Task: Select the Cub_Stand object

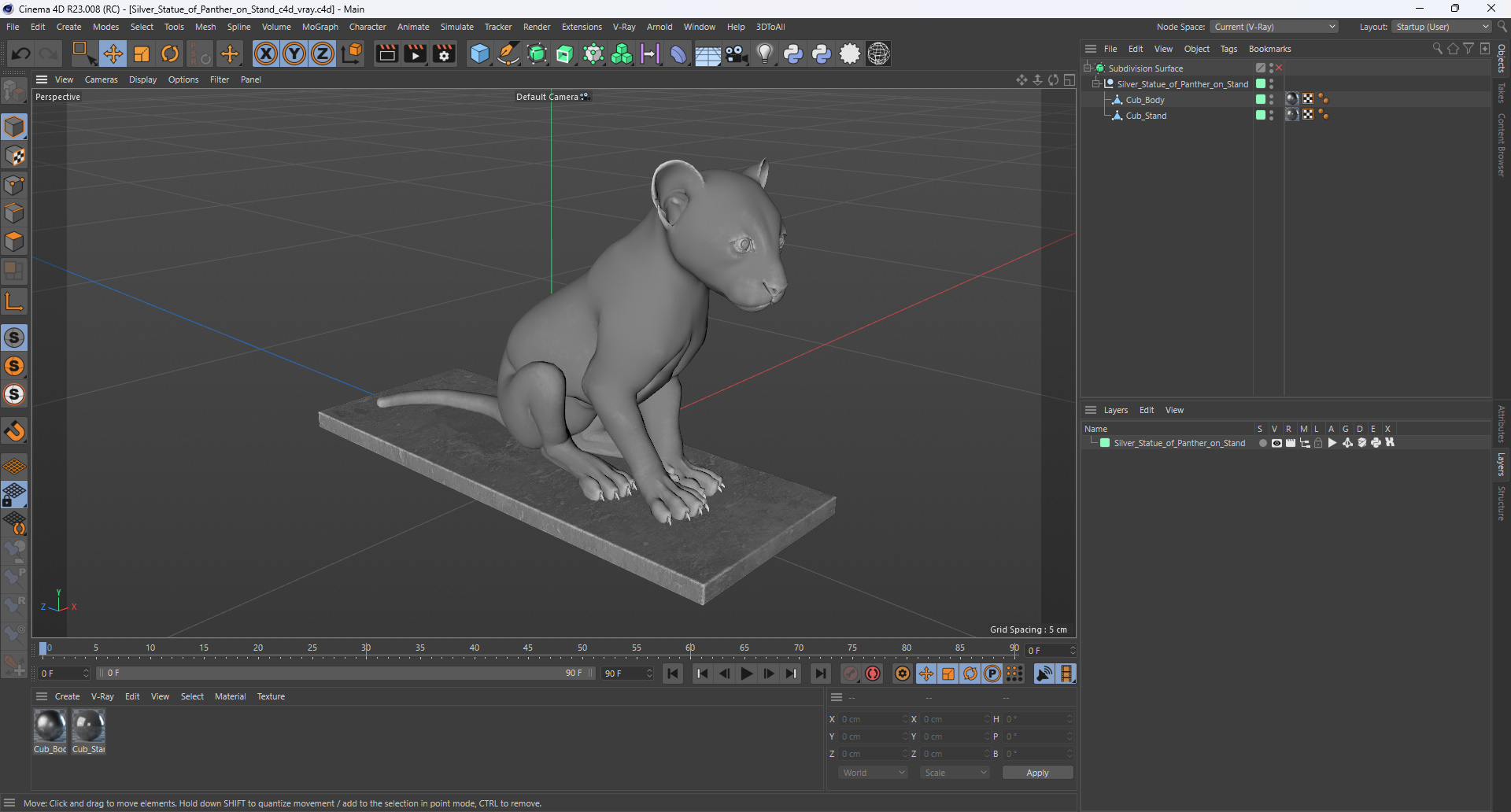Action: [x=1146, y=116]
